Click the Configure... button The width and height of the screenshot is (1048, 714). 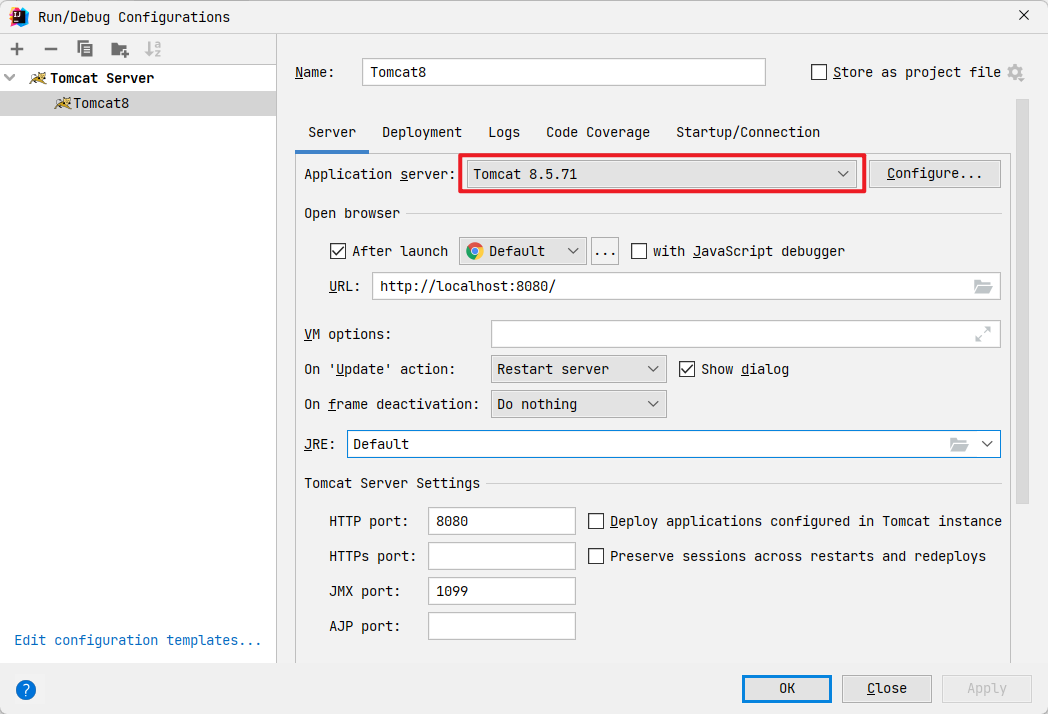934,174
